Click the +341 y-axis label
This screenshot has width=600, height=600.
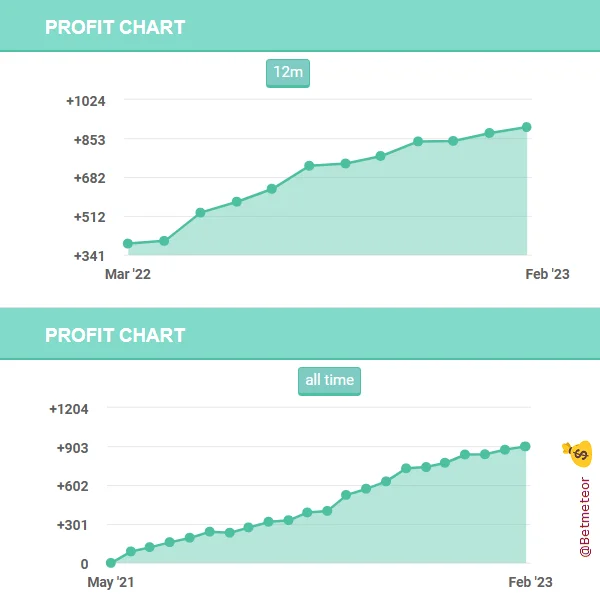tap(90, 256)
